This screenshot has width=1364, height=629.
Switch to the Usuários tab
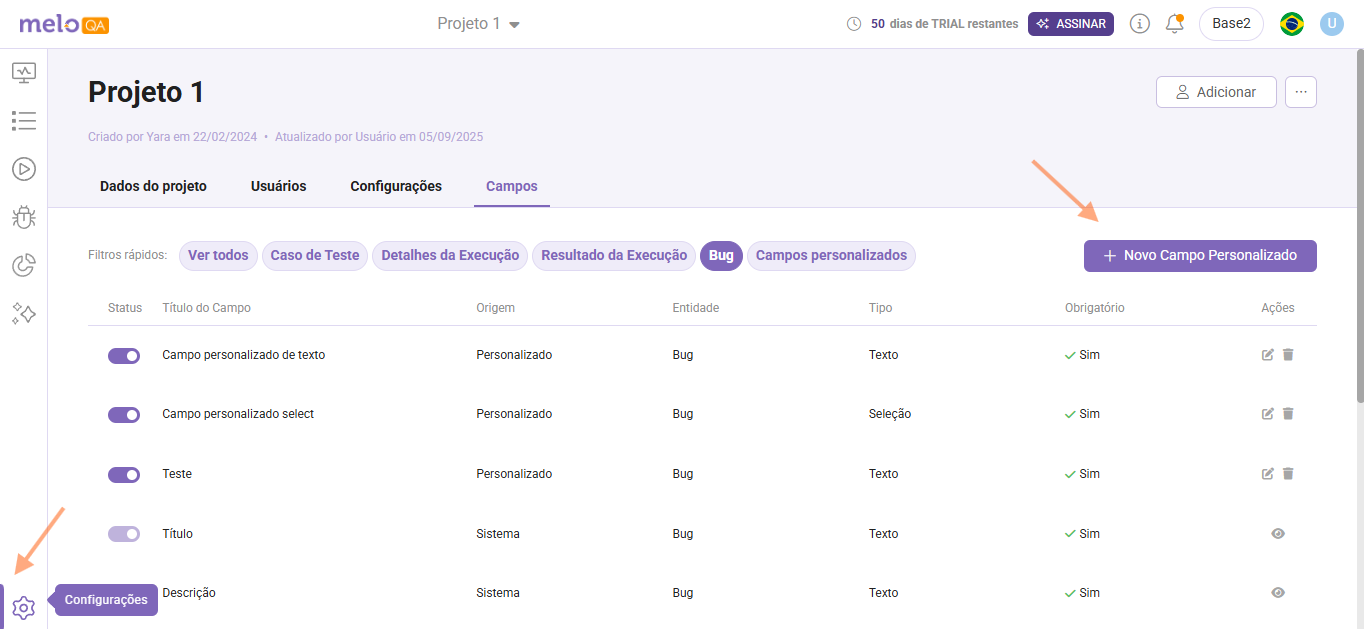(x=278, y=186)
